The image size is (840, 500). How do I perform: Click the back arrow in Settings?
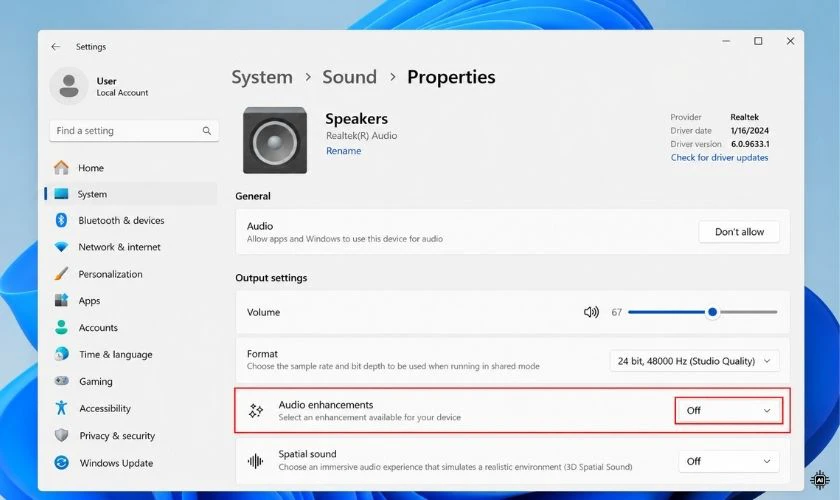(x=56, y=47)
